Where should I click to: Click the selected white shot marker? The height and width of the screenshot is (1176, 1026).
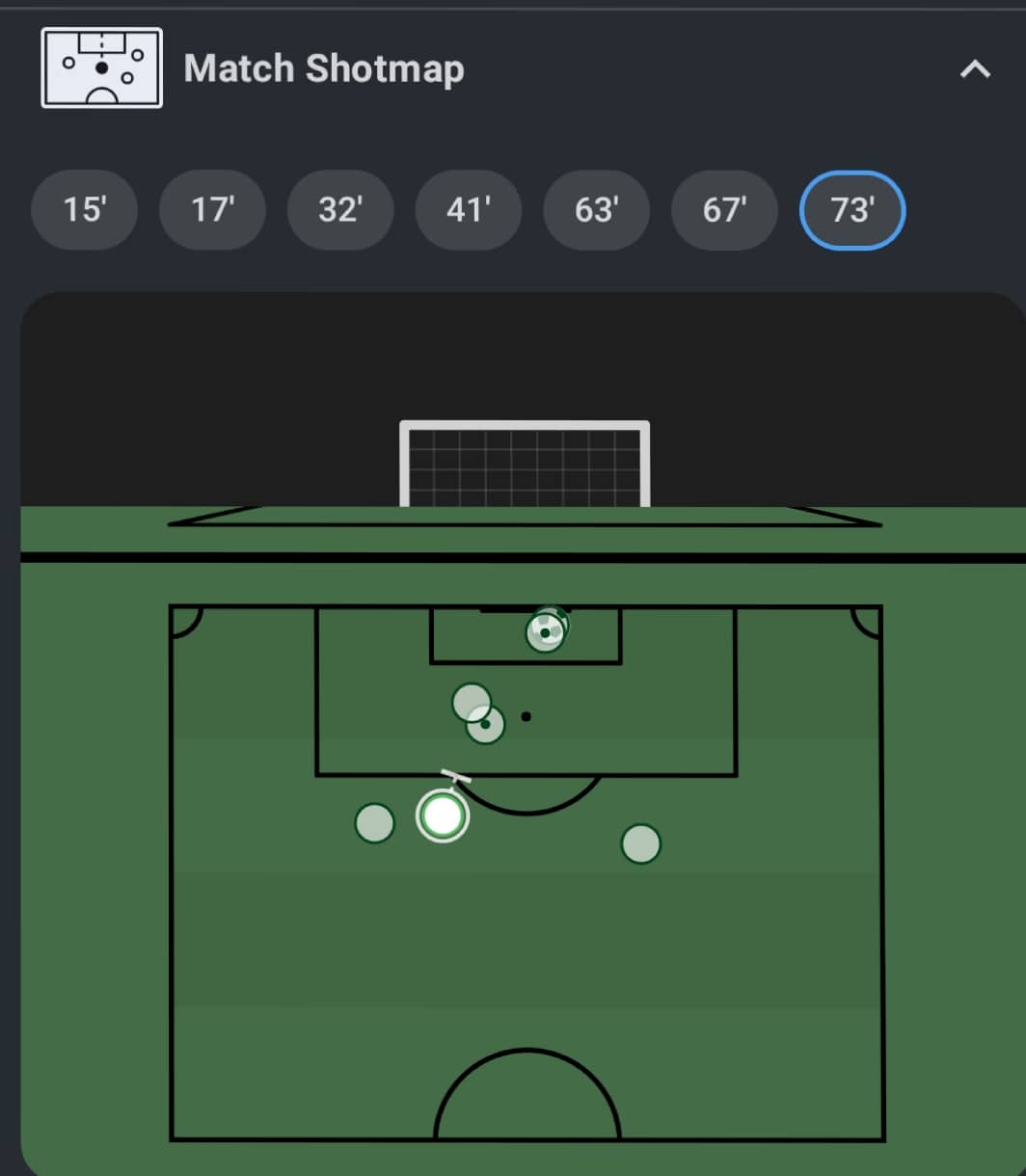[x=443, y=815]
